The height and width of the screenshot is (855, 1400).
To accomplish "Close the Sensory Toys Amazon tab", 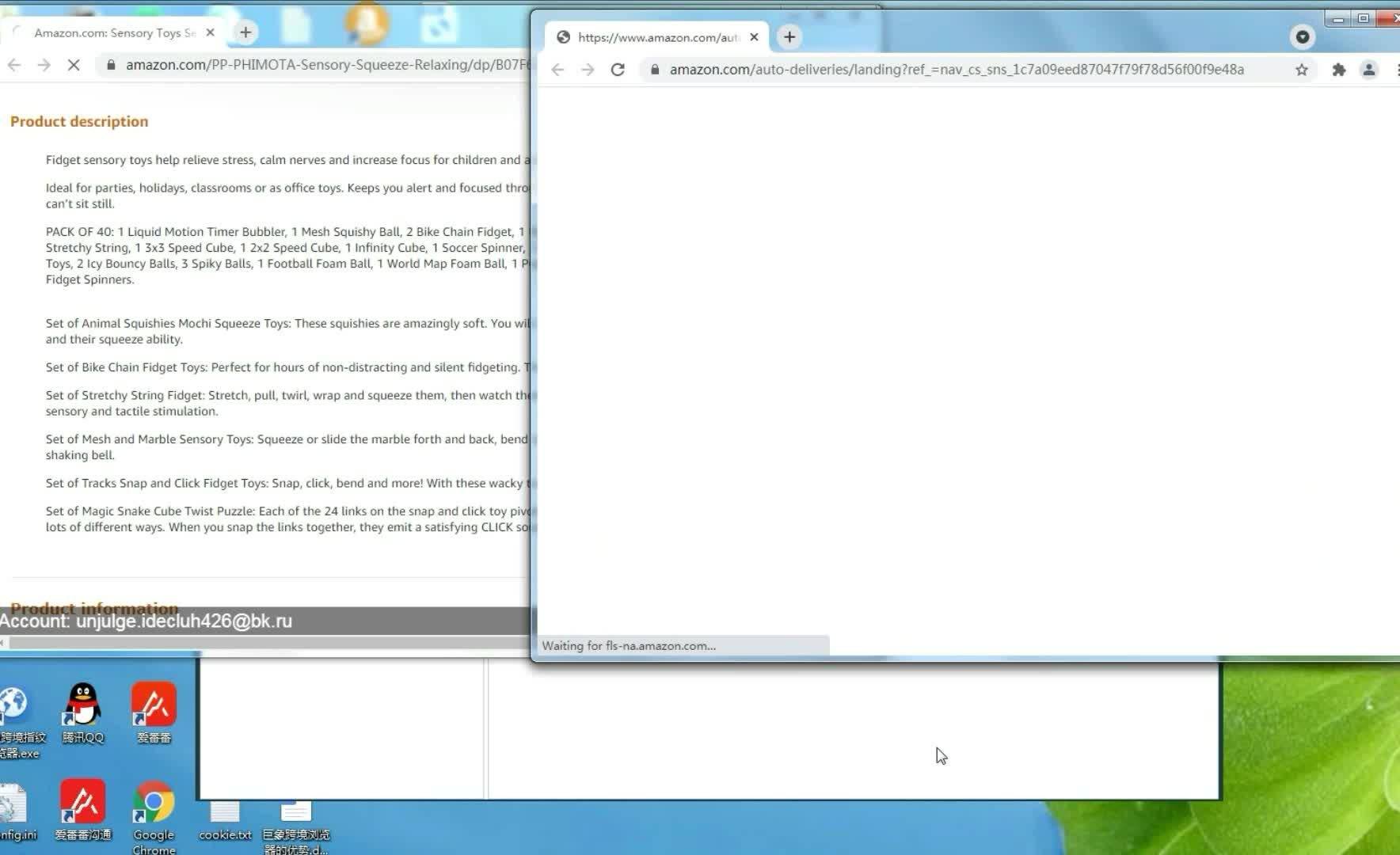I will tap(210, 32).
